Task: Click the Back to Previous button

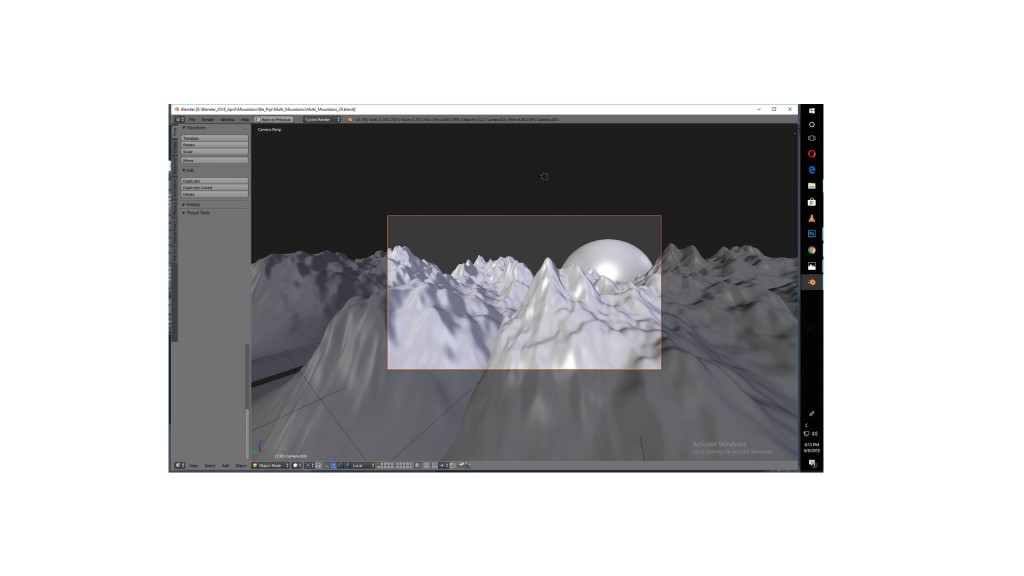Action: (x=272, y=118)
